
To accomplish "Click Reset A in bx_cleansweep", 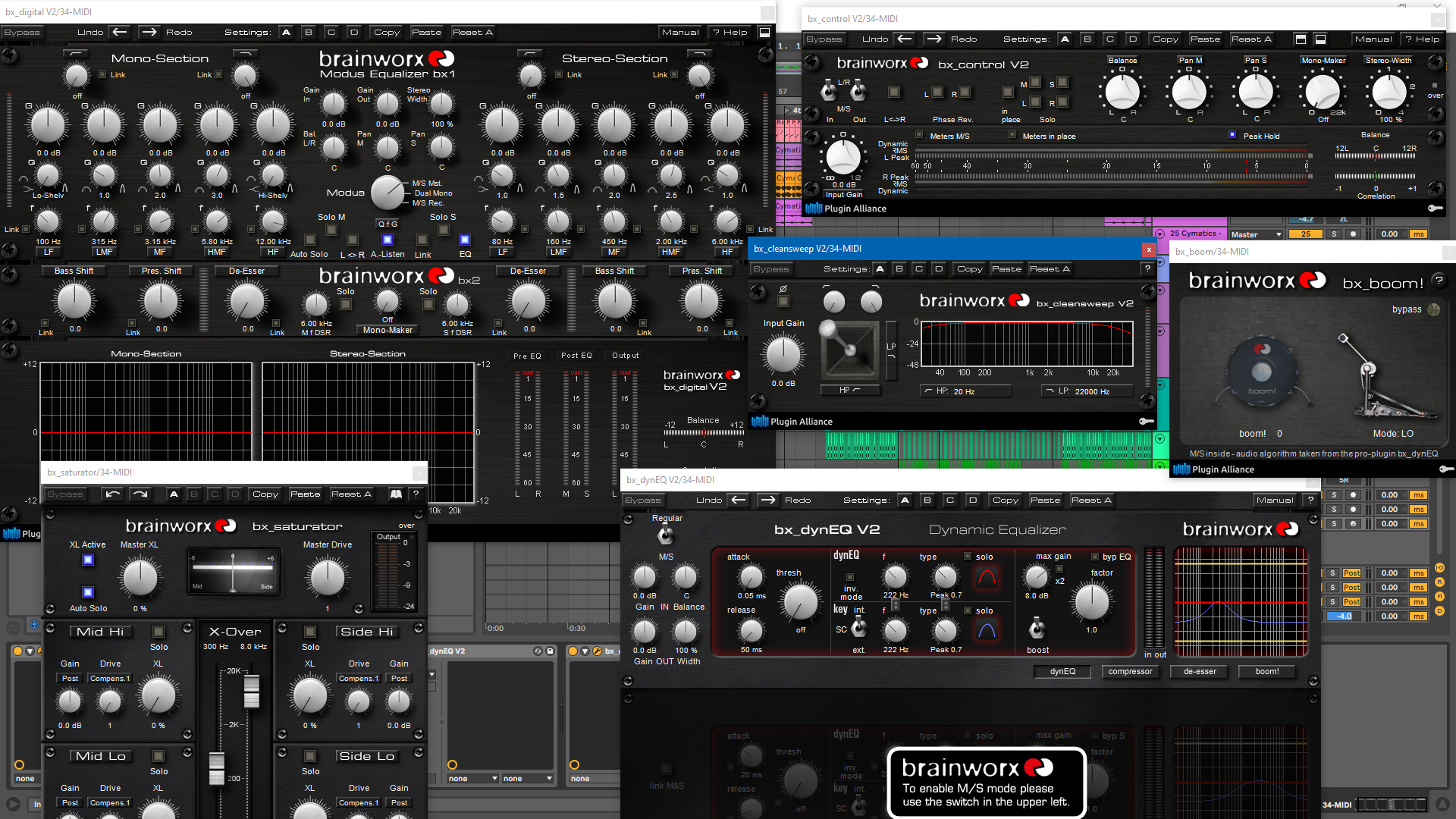I will coord(1050,268).
